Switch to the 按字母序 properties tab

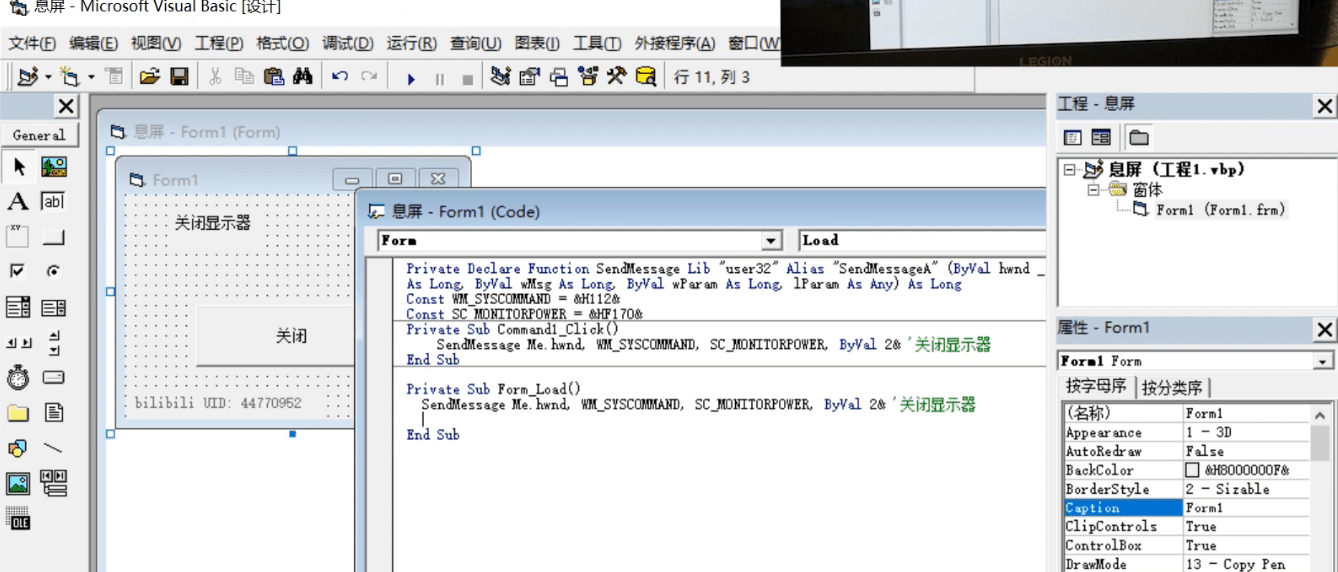coord(1096,386)
